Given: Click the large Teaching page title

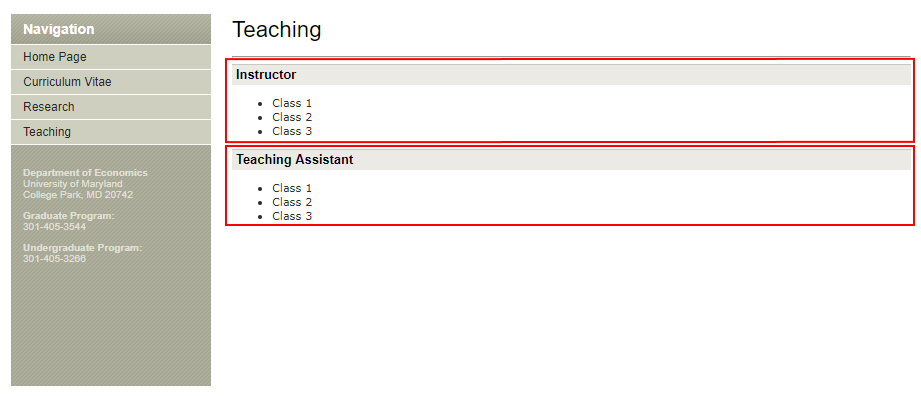Looking at the screenshot, I should [277, 29].
